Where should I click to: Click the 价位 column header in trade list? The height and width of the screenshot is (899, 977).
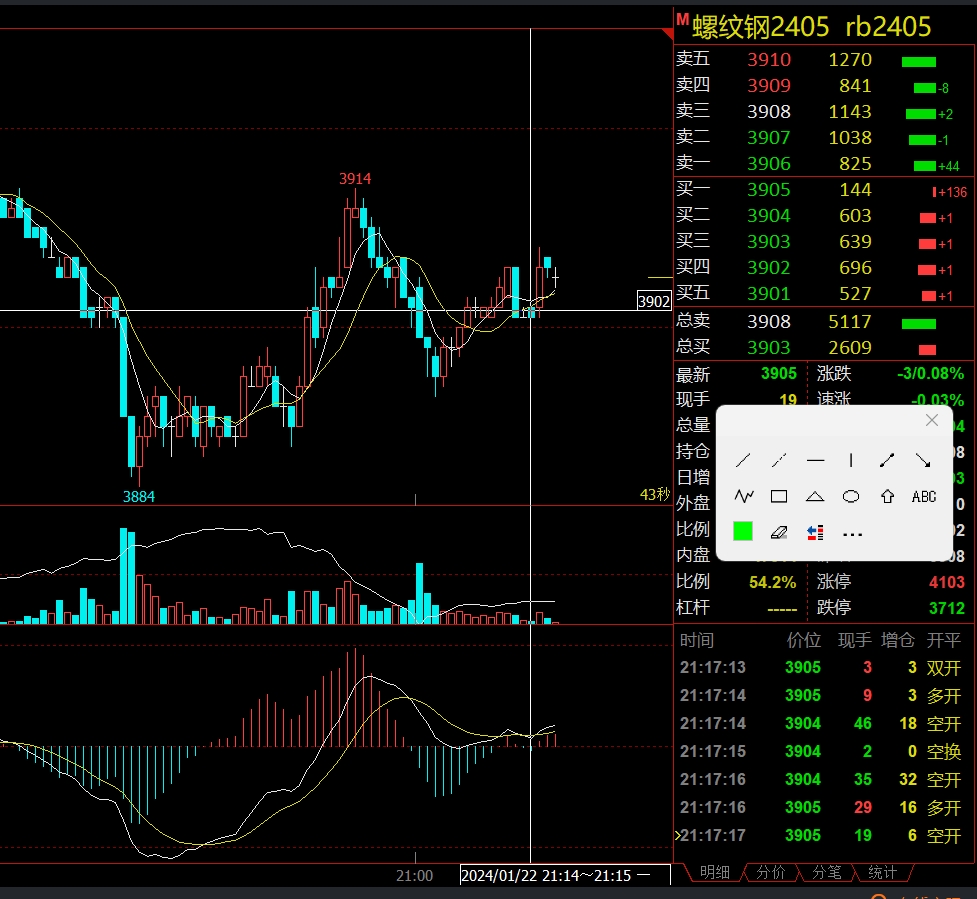[x=804, y=640]
